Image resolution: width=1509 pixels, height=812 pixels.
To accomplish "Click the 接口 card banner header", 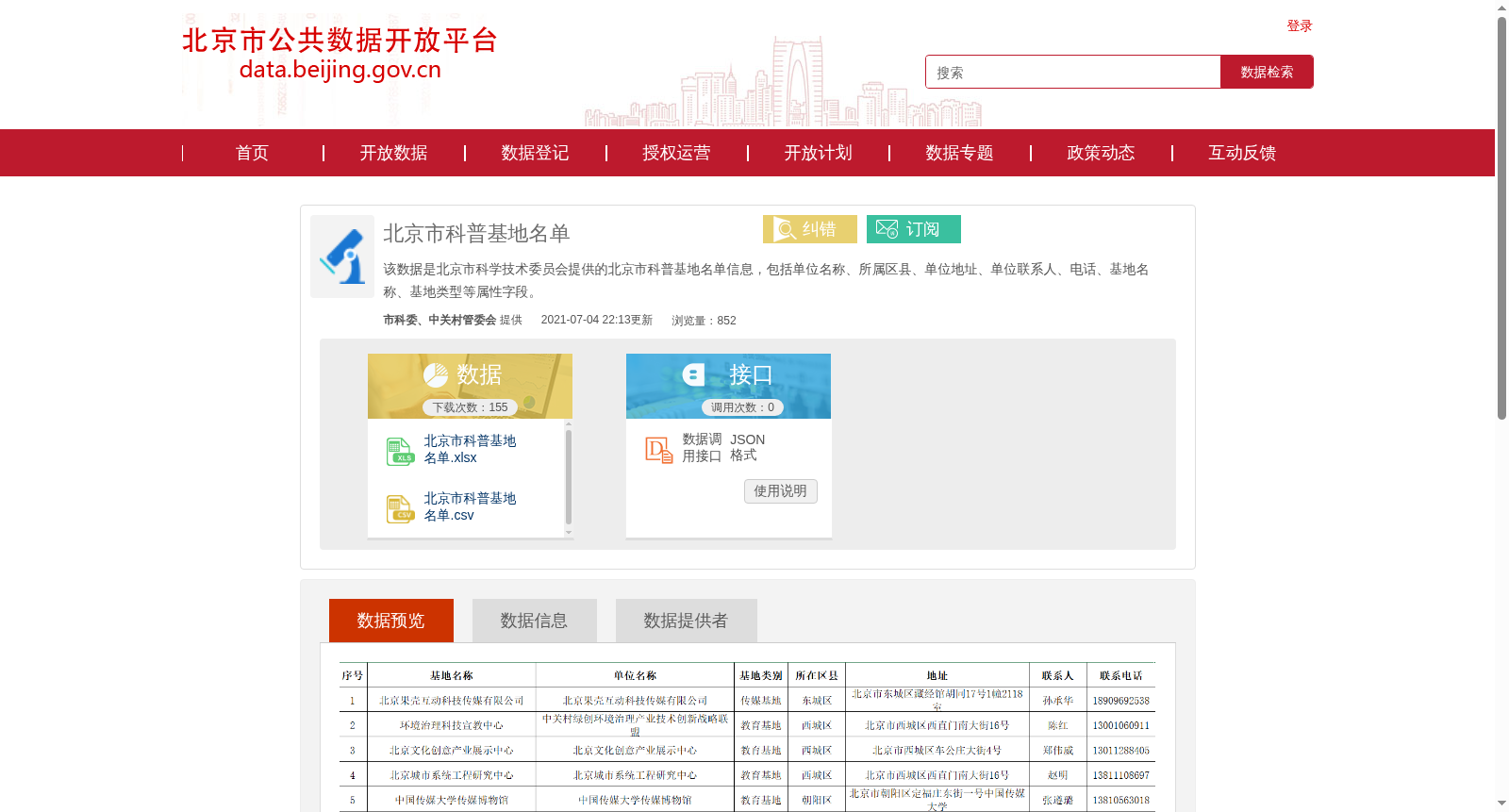I will (728, 386).
